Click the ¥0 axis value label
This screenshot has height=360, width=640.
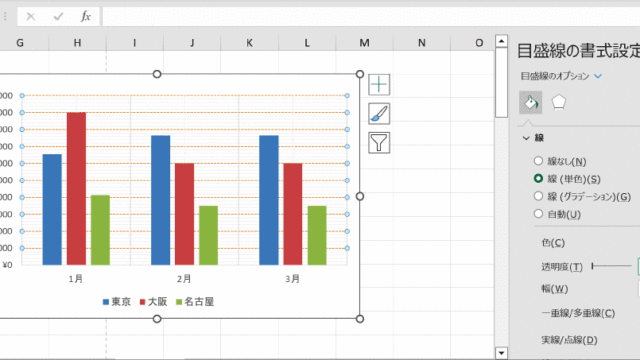(7, 265)
